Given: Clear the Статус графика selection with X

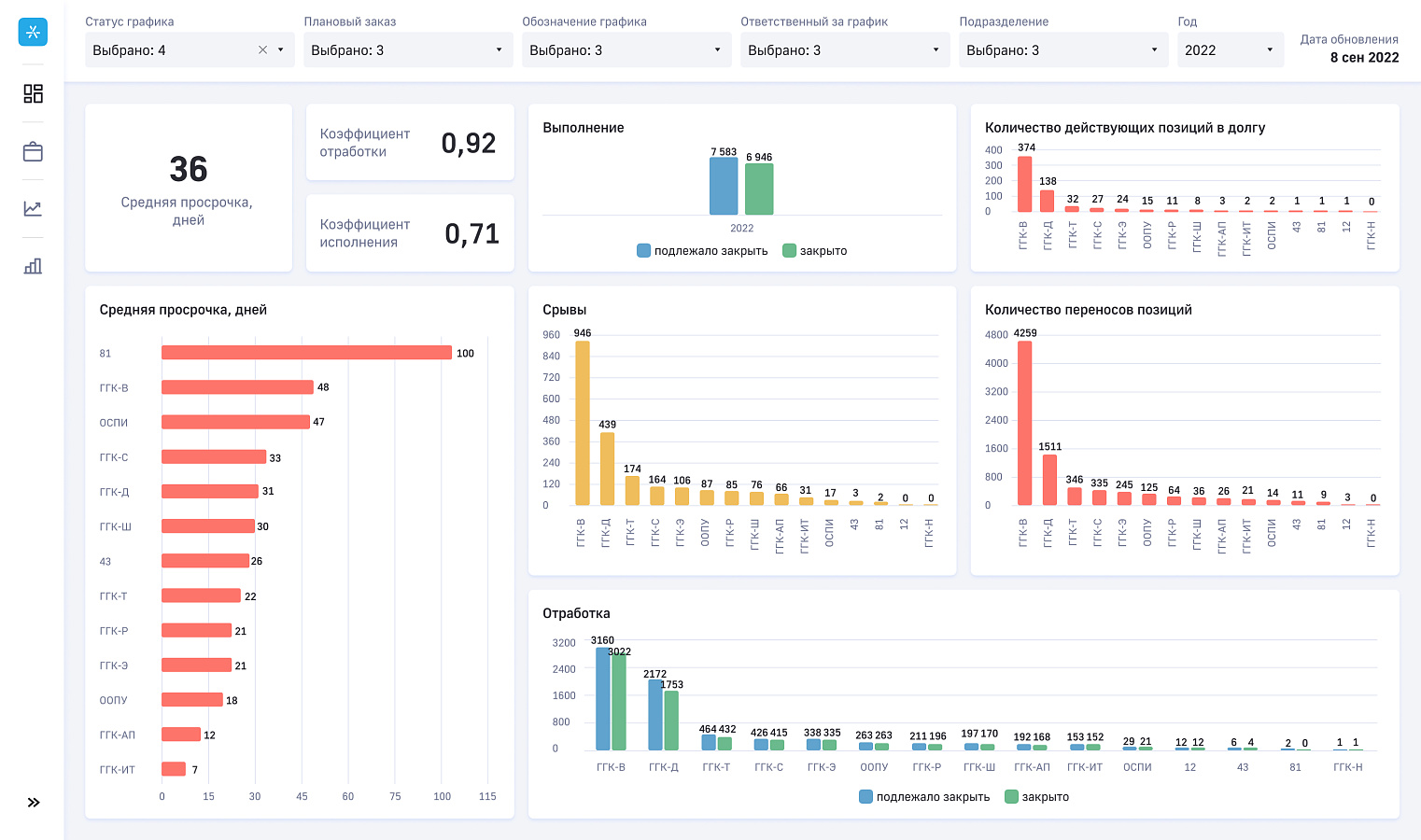Looking at the screenshot, I should (262, 50).
